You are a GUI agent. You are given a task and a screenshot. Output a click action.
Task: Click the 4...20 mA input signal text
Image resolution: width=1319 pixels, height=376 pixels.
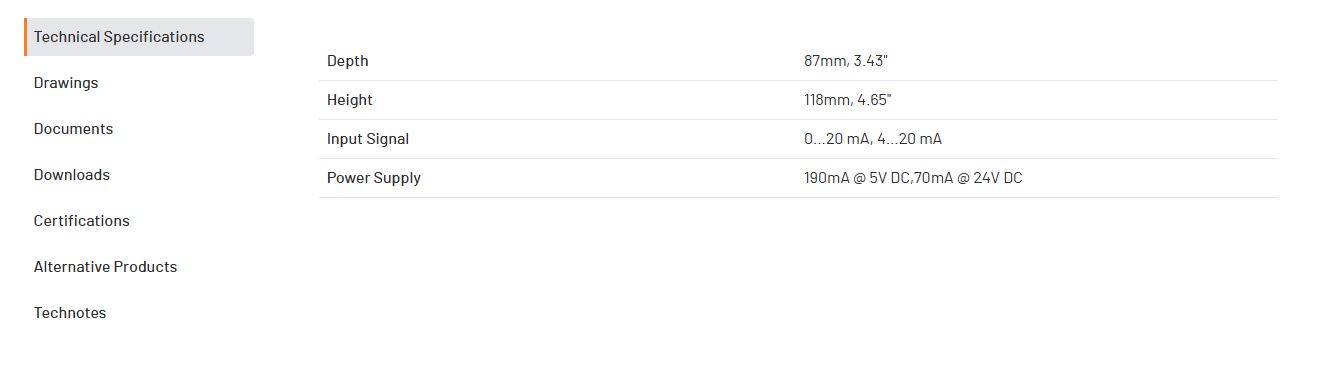coord(910,139)
